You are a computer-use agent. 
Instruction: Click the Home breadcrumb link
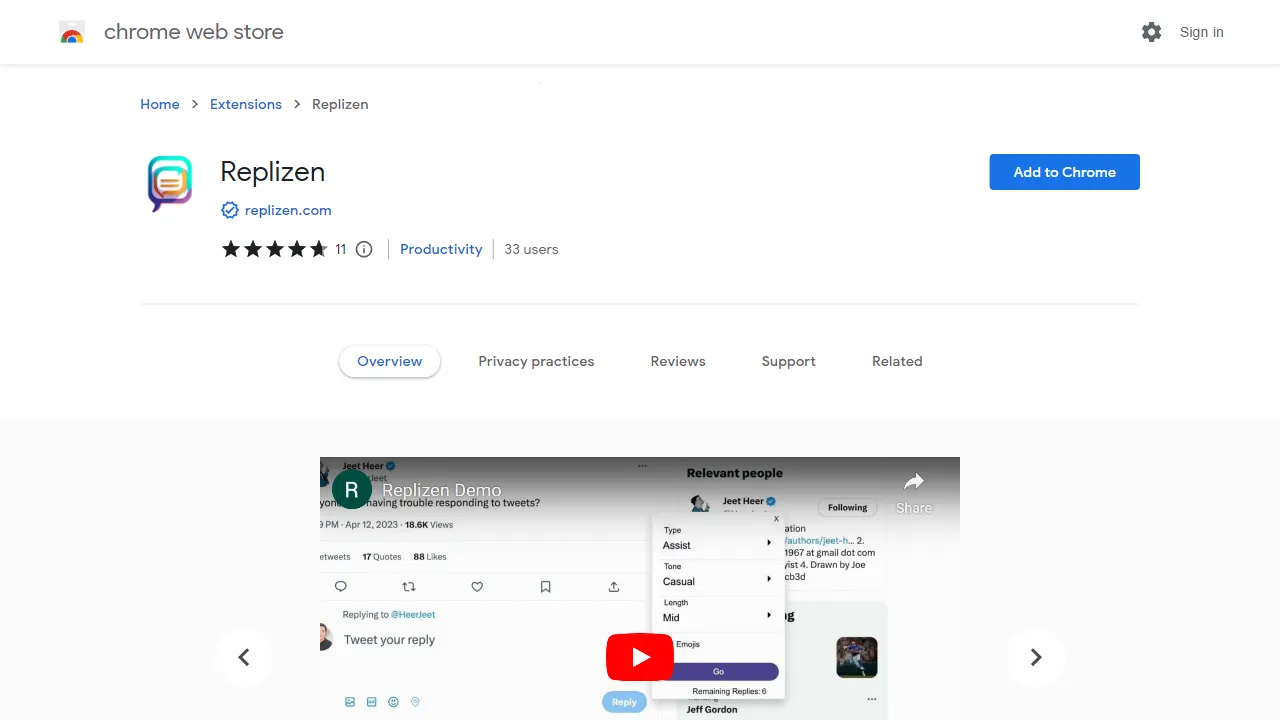[x=160, y=104]
